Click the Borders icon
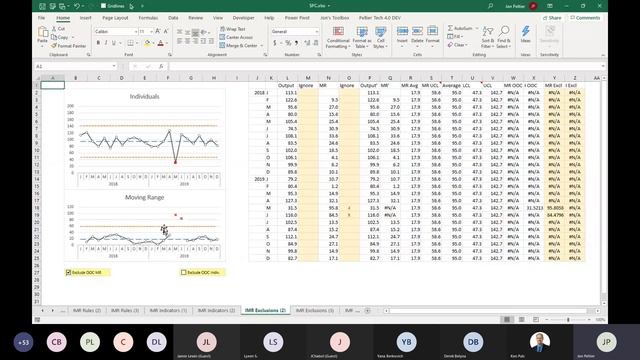 [x=130, y=43]
